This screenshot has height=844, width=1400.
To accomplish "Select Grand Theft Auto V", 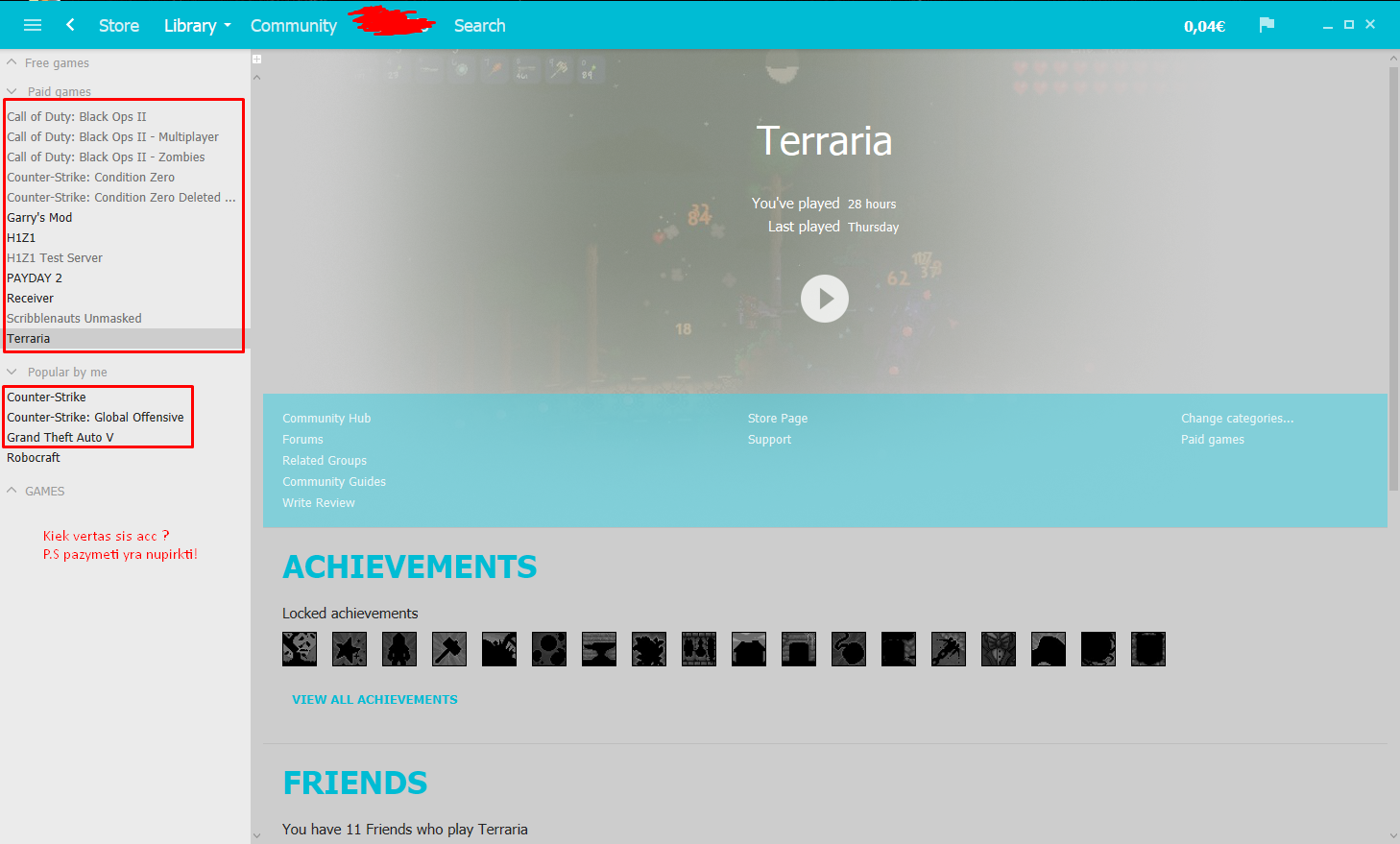I will click(60, 438).
